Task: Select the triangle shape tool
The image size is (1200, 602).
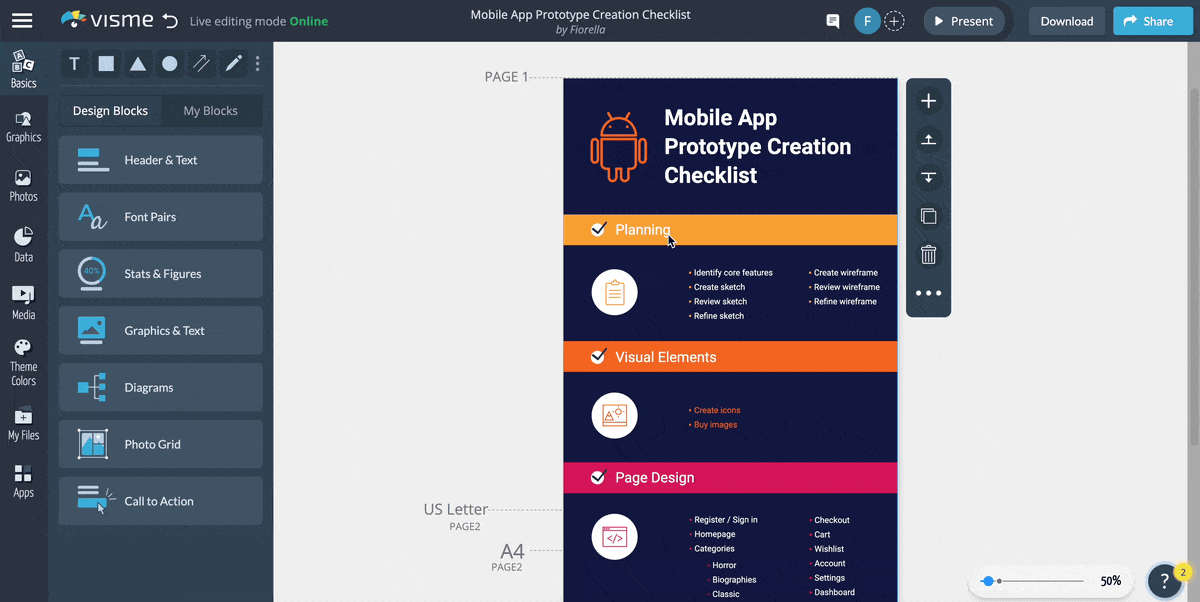Action: tap(138, 64)
